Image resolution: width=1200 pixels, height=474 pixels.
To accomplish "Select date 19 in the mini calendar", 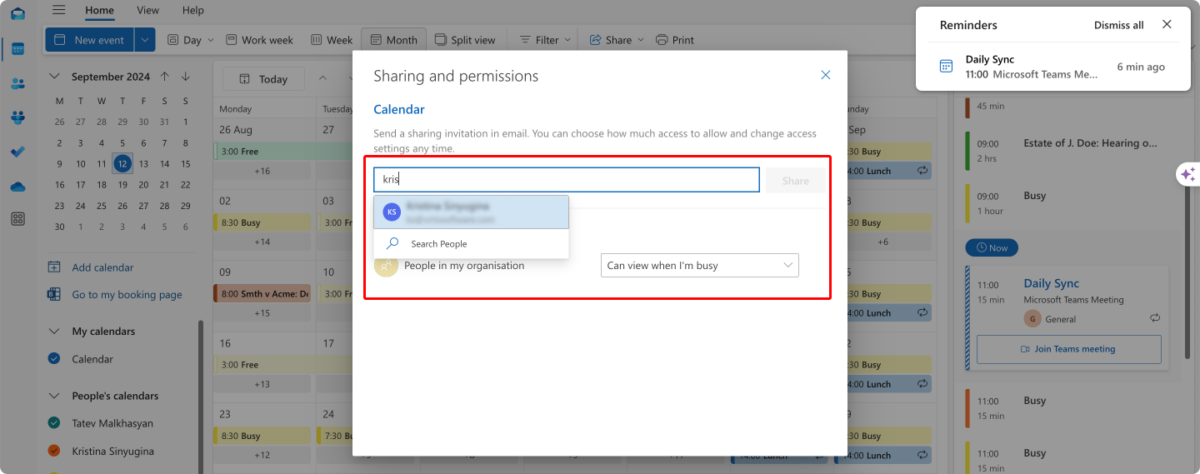I will pyautogui.click(x=122, y=184).
